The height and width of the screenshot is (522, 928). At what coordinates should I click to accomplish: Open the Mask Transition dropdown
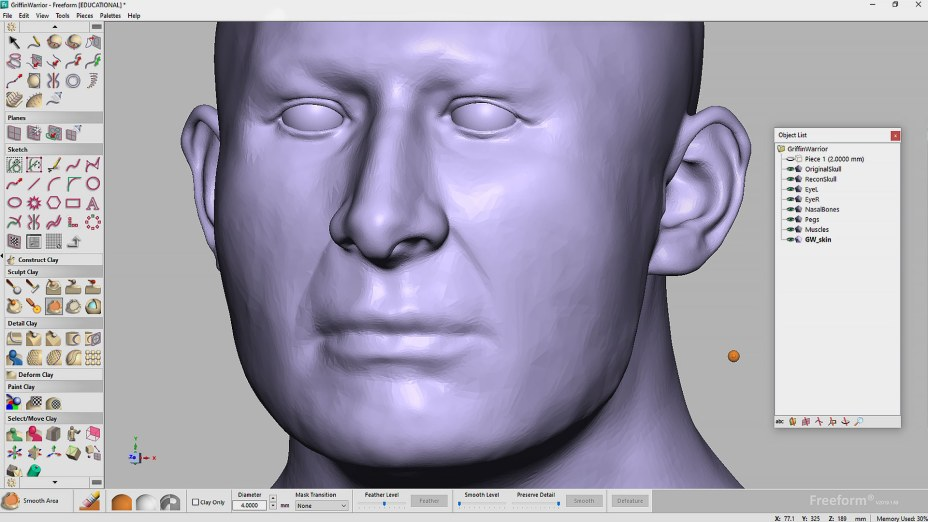click(x=321, y=506)
